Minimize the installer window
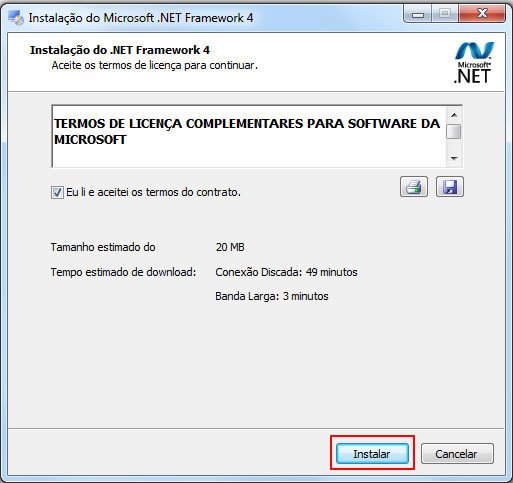This screenshot has height=483, width=513. 418,14
